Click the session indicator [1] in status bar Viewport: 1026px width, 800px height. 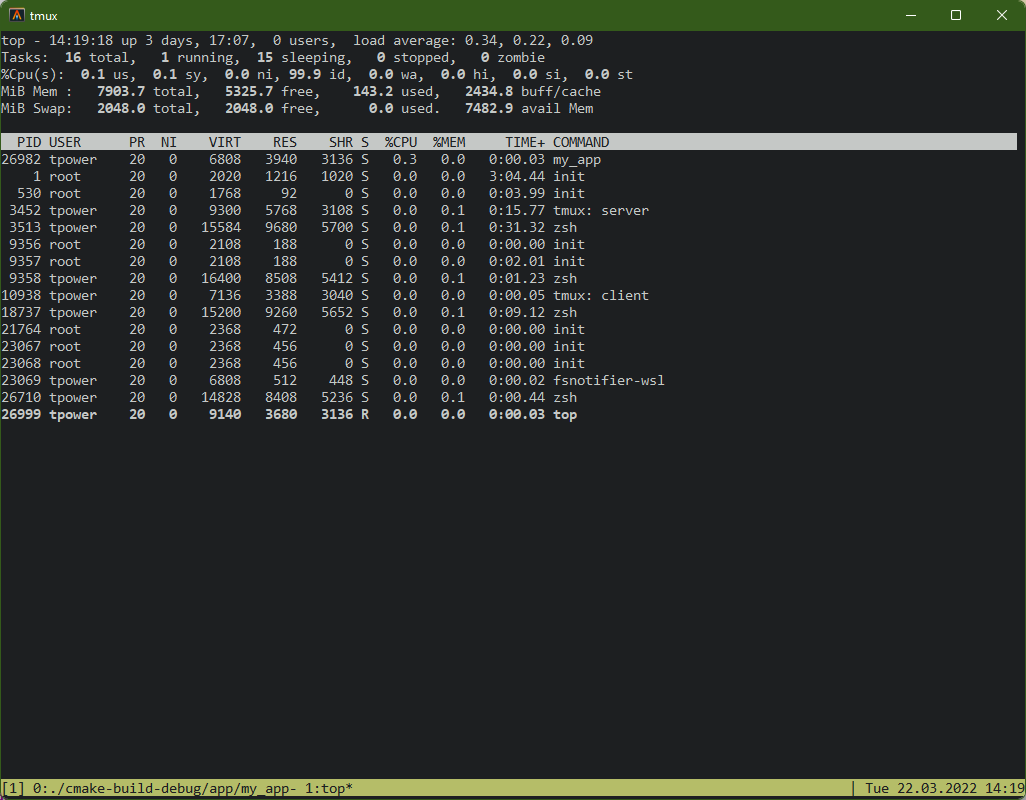tap(14, 787)
